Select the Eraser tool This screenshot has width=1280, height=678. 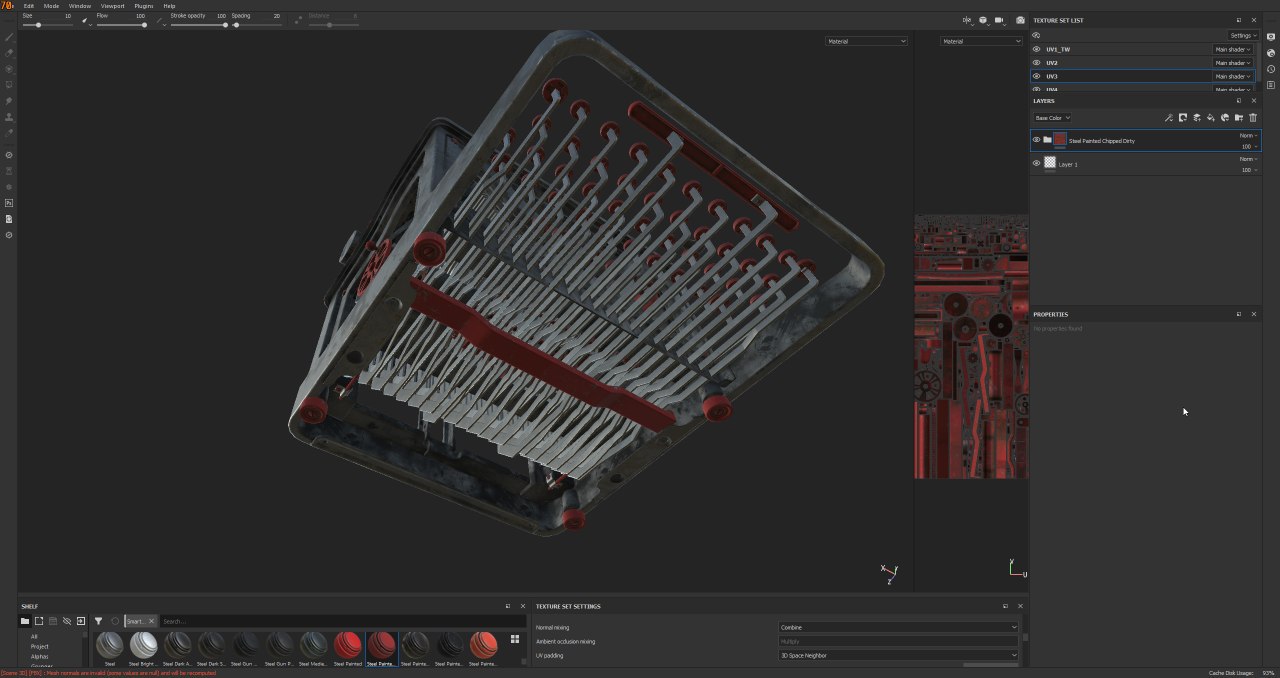point(9,53)
